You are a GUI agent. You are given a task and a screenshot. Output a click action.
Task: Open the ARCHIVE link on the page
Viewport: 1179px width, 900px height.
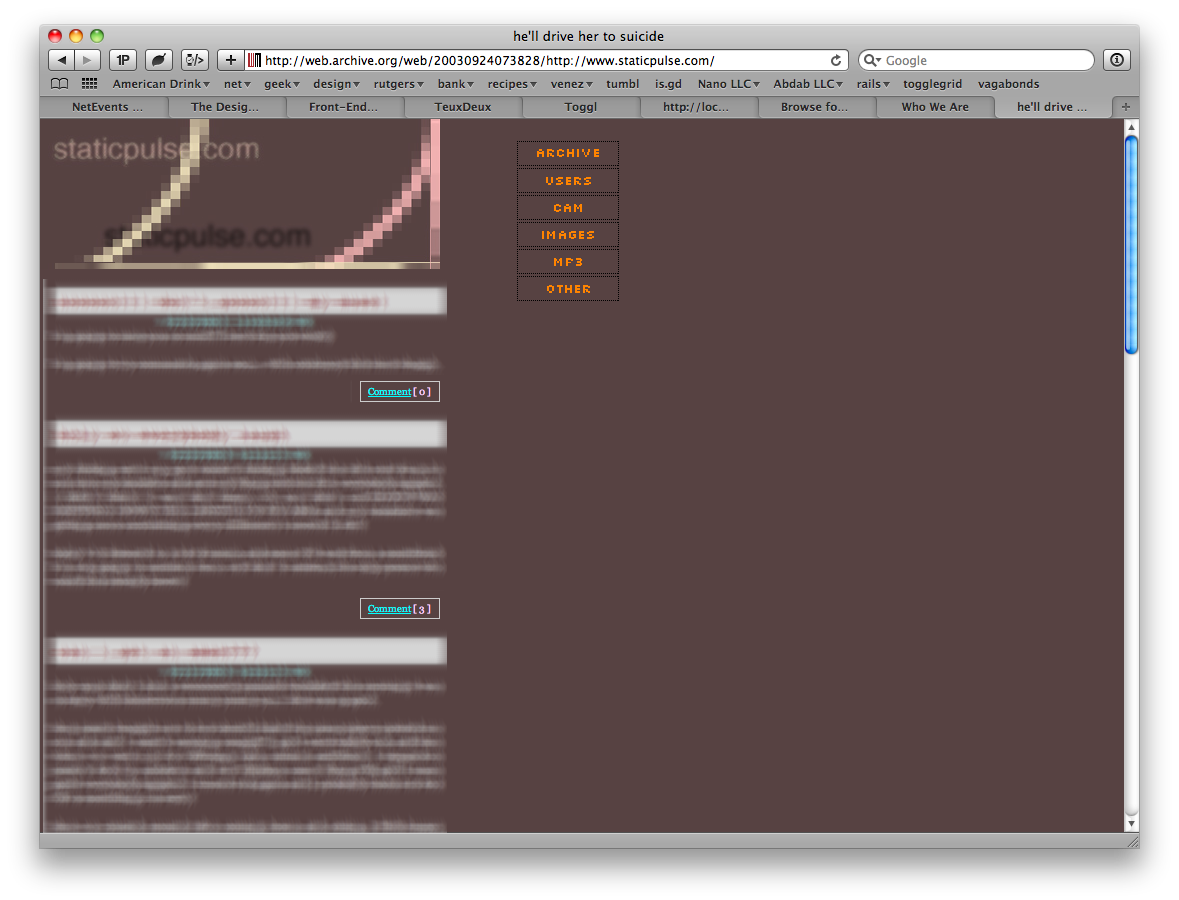(x=568, y=153)
